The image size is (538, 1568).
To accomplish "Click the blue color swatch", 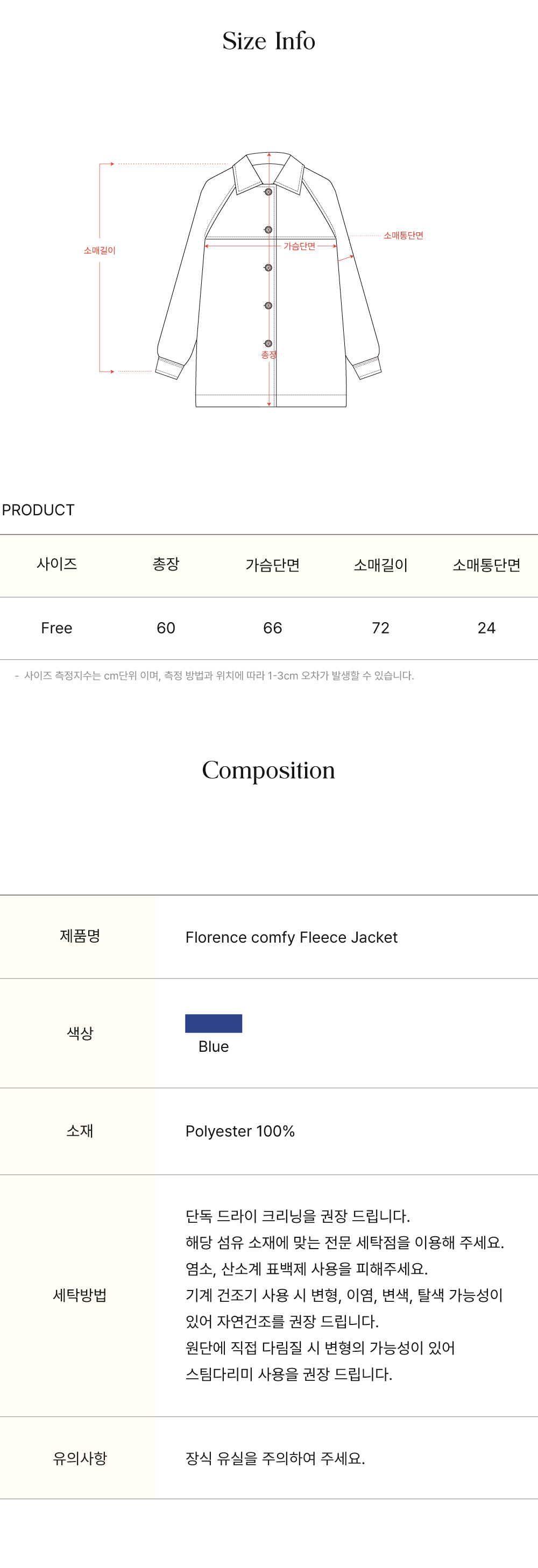I will (x=213, y=1023).
